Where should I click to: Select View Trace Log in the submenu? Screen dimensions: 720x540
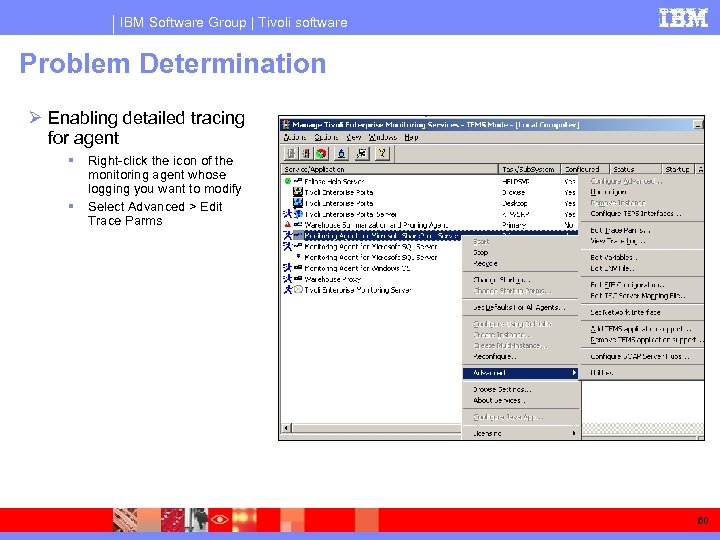[x=642, y=241]
